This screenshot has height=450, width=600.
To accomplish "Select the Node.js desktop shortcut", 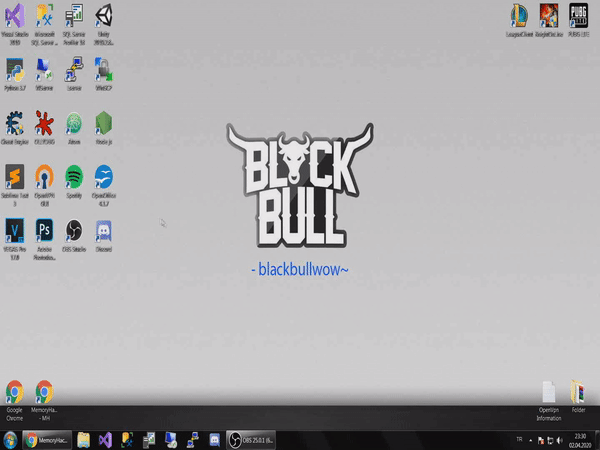I will click(104, 128).
